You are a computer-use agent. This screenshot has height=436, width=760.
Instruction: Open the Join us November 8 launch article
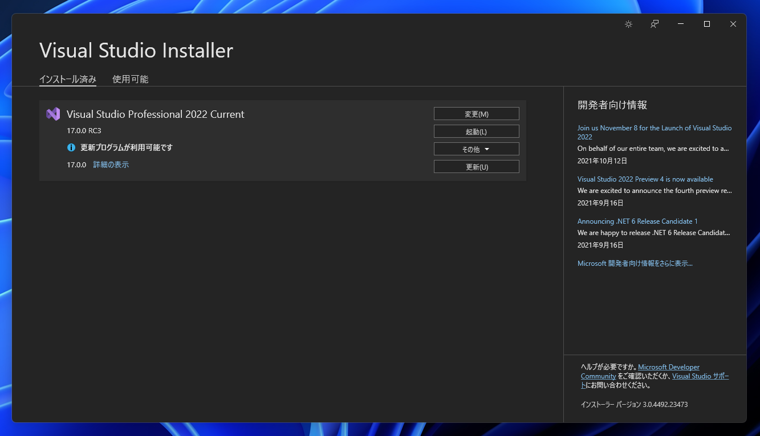pos(654,132)
